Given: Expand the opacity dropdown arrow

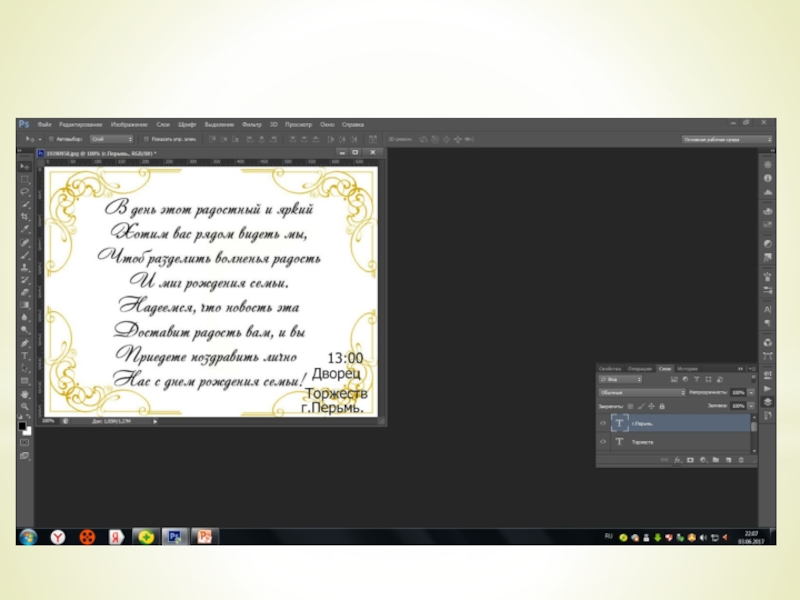Looking at the screenshot, I should point(751,393).
